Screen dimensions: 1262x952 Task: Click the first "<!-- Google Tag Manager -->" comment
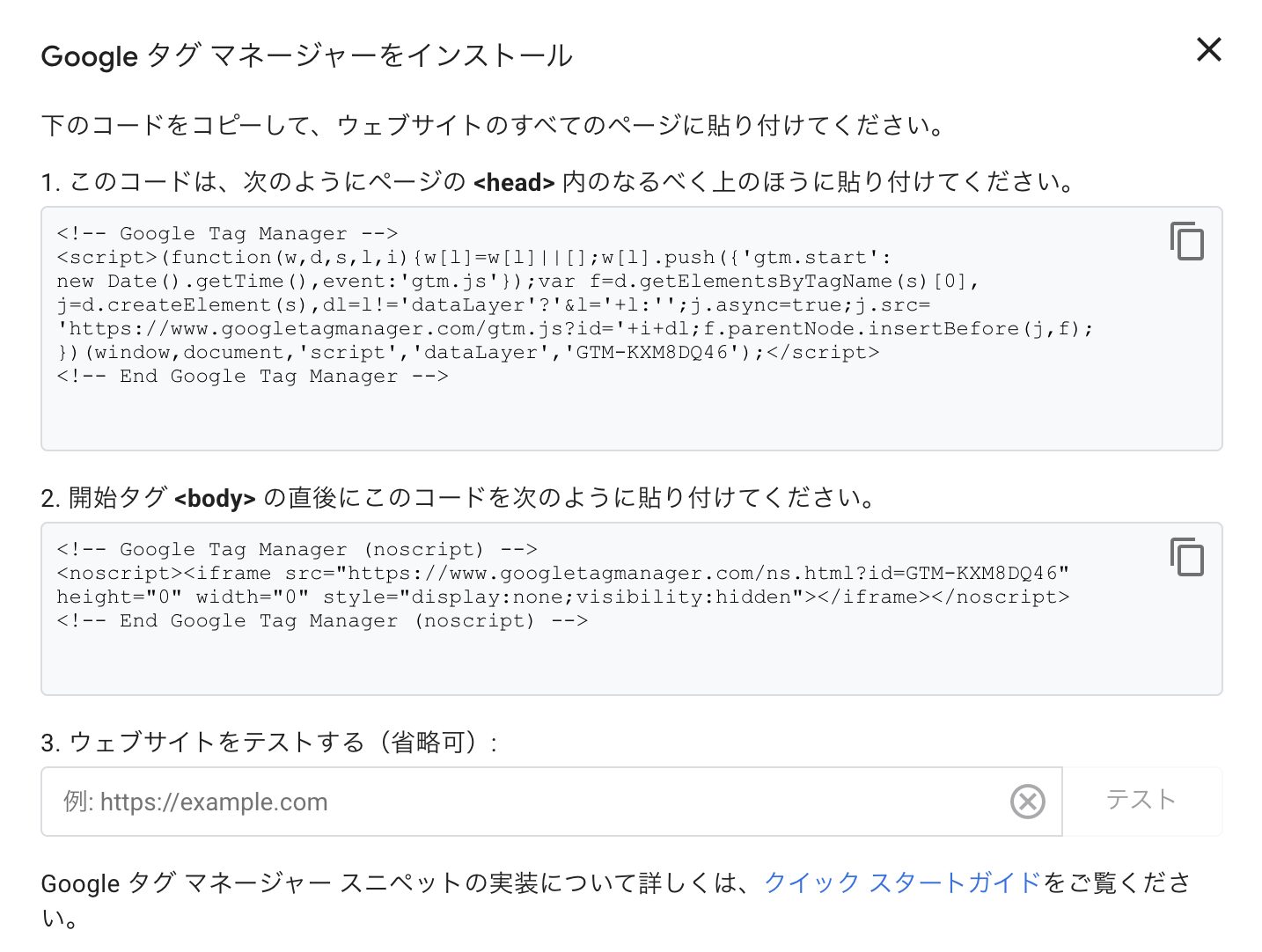tap(227, 234)
